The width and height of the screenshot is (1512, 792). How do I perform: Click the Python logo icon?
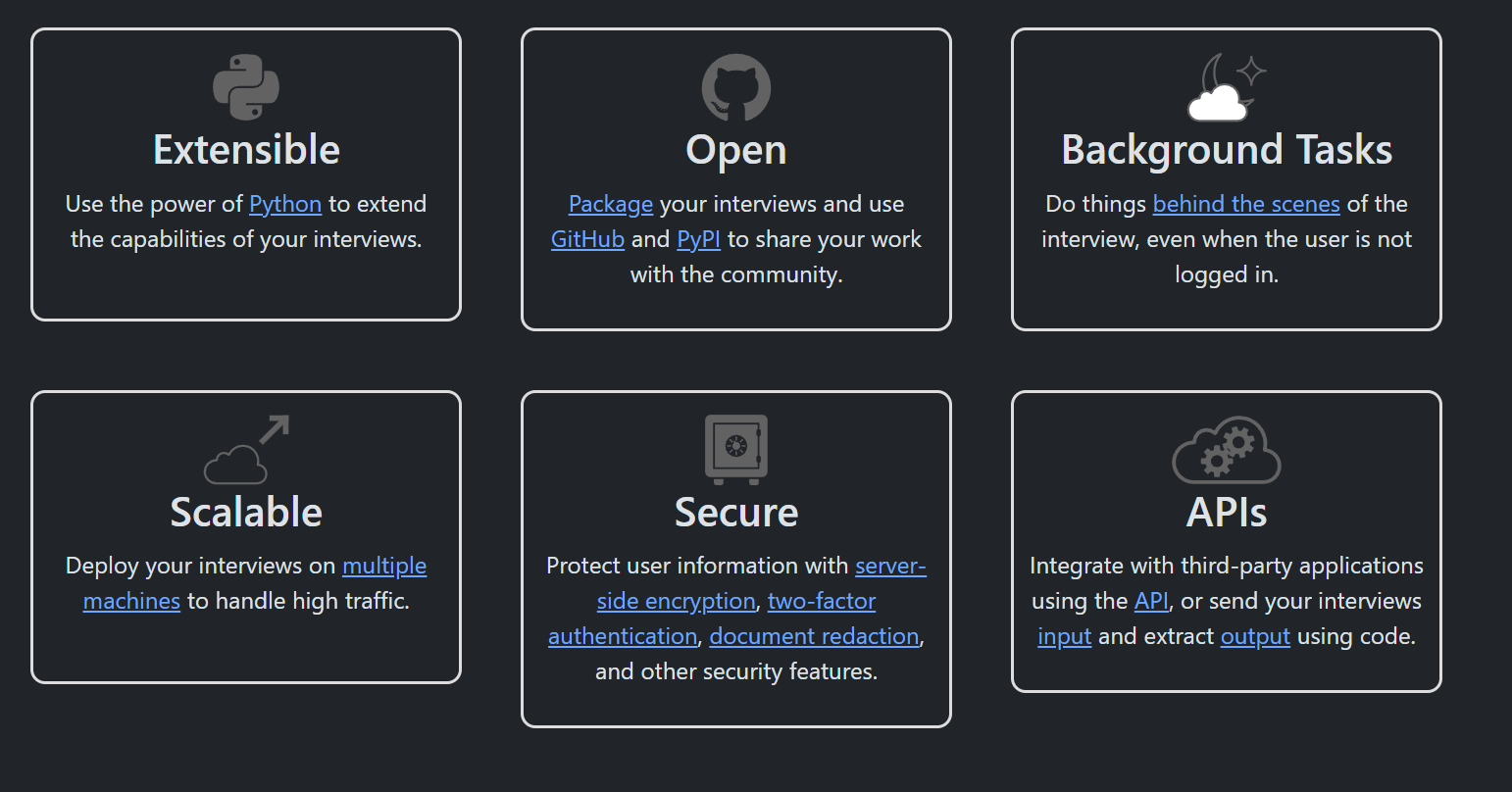[x=246, y=87]
